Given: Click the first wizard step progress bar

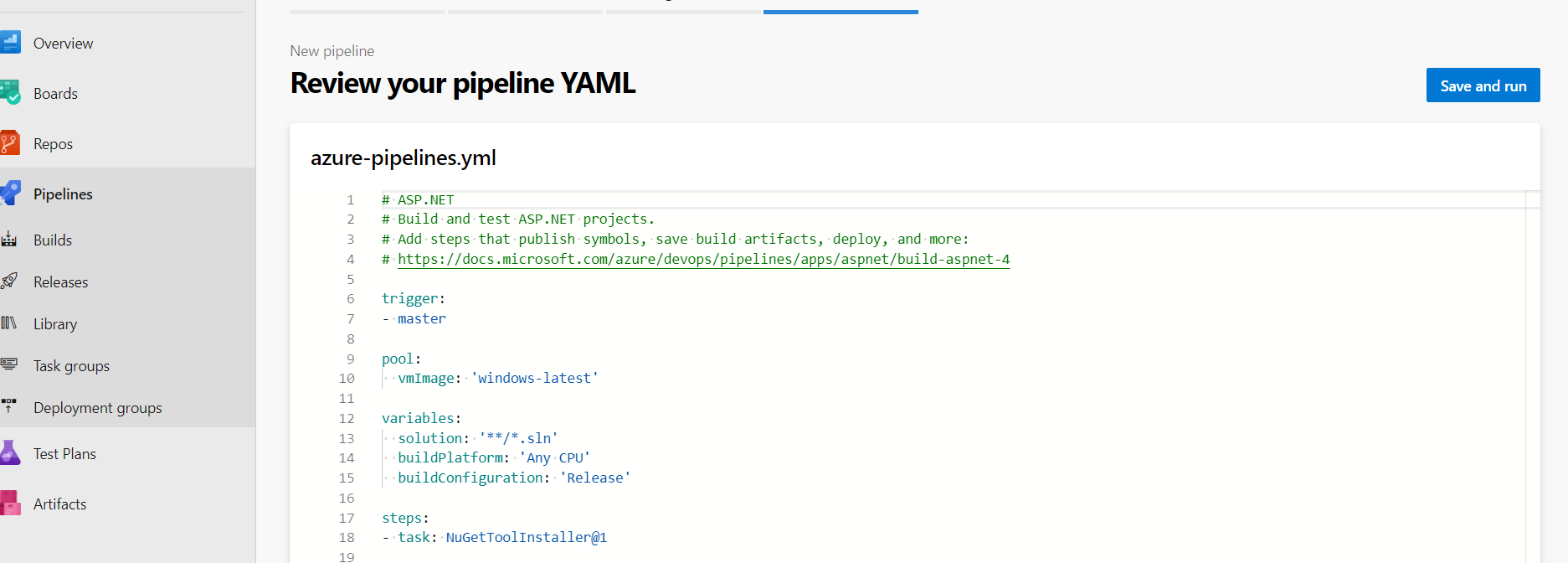Looking at the screenshot, I should pos(367,12).
